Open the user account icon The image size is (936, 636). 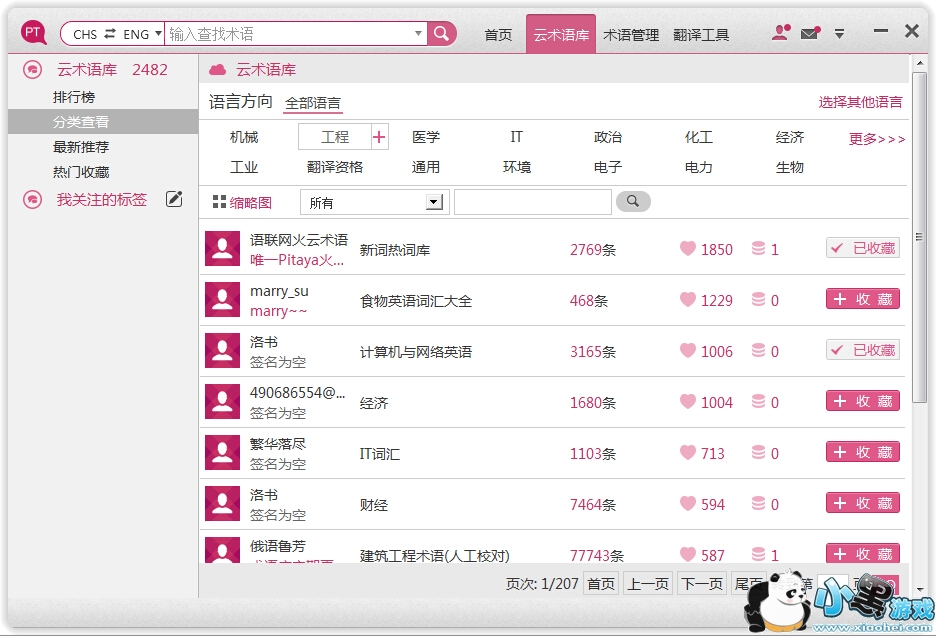(x=781, y=33)
